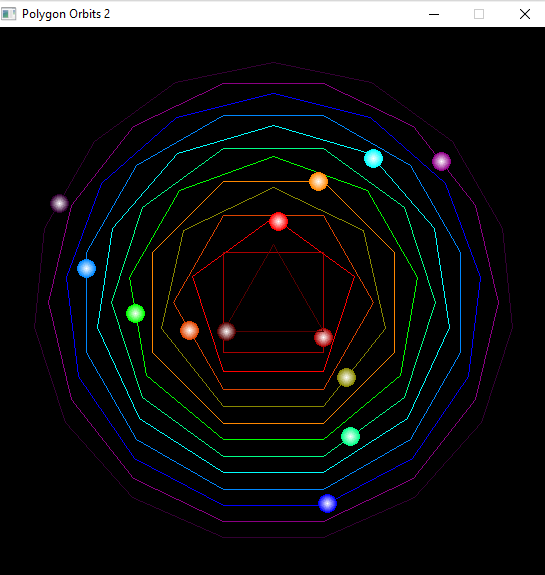The image size is (545, 575).
Task: Select the olive yellow ball
Action: (346, 377)
